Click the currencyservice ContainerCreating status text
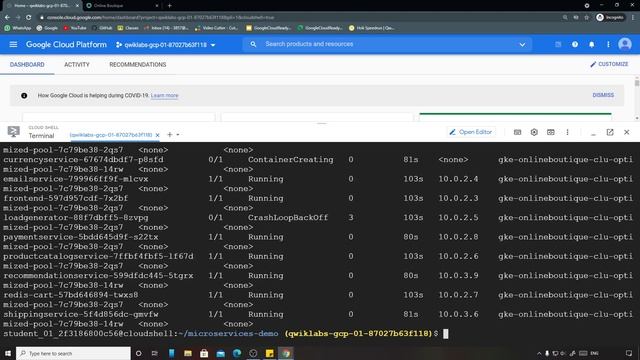Image resolution: width=640 pixels, height=360 pixels. 291,160
